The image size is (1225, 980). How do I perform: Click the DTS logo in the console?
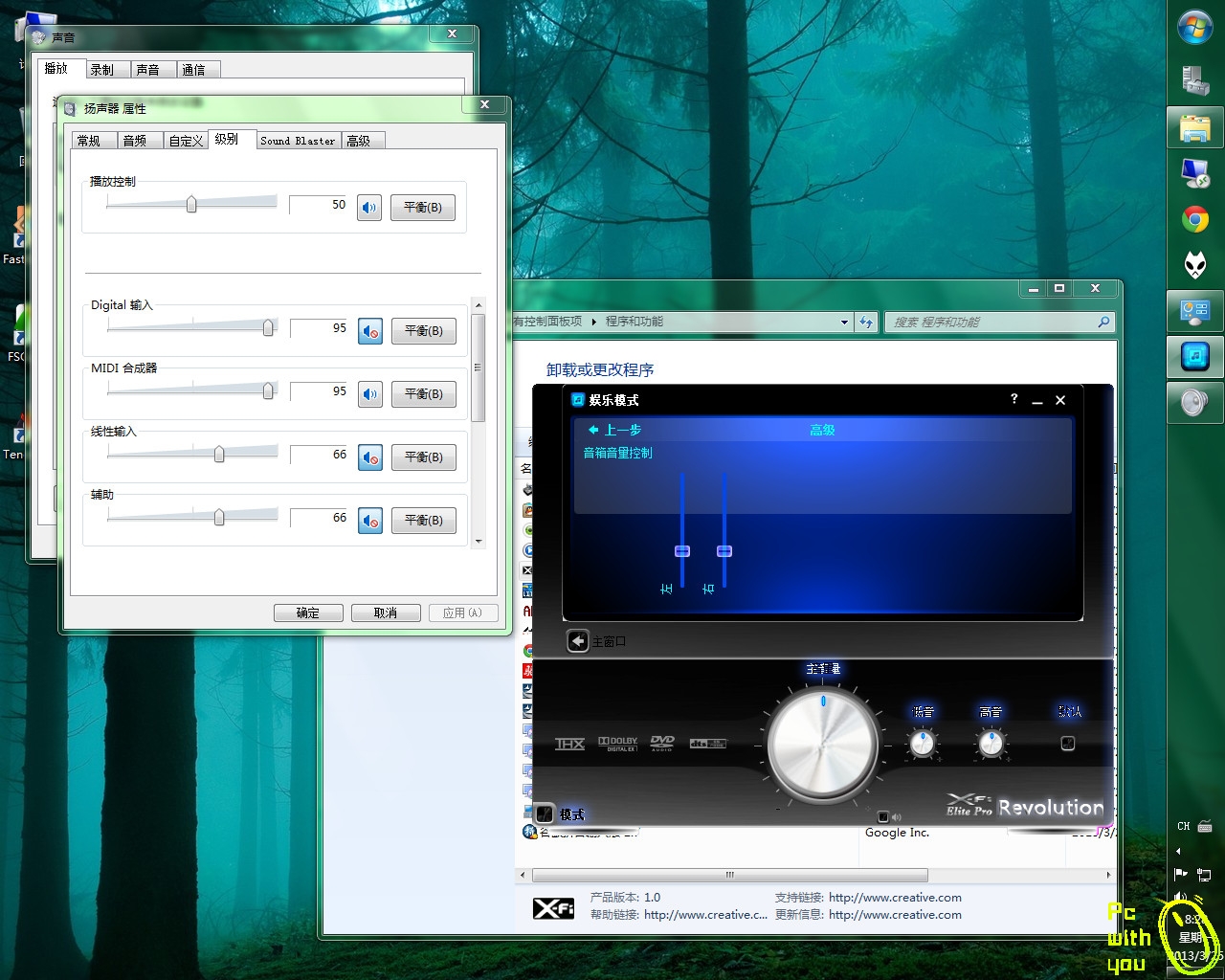(708, 744)
